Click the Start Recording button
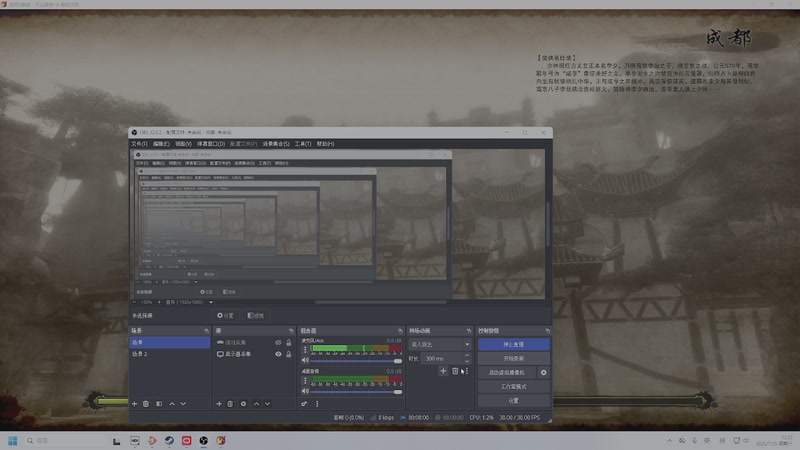Viewport: 800px width, 450px height. [514, 359]
